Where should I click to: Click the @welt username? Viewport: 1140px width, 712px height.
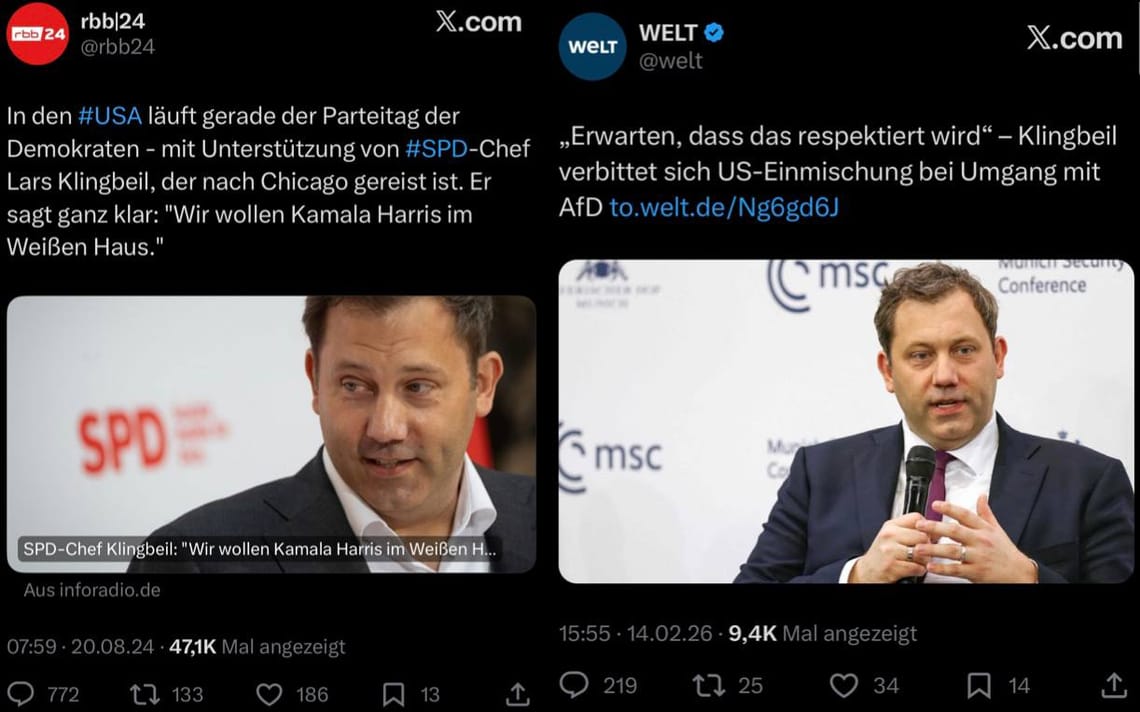tap(671, 58)
